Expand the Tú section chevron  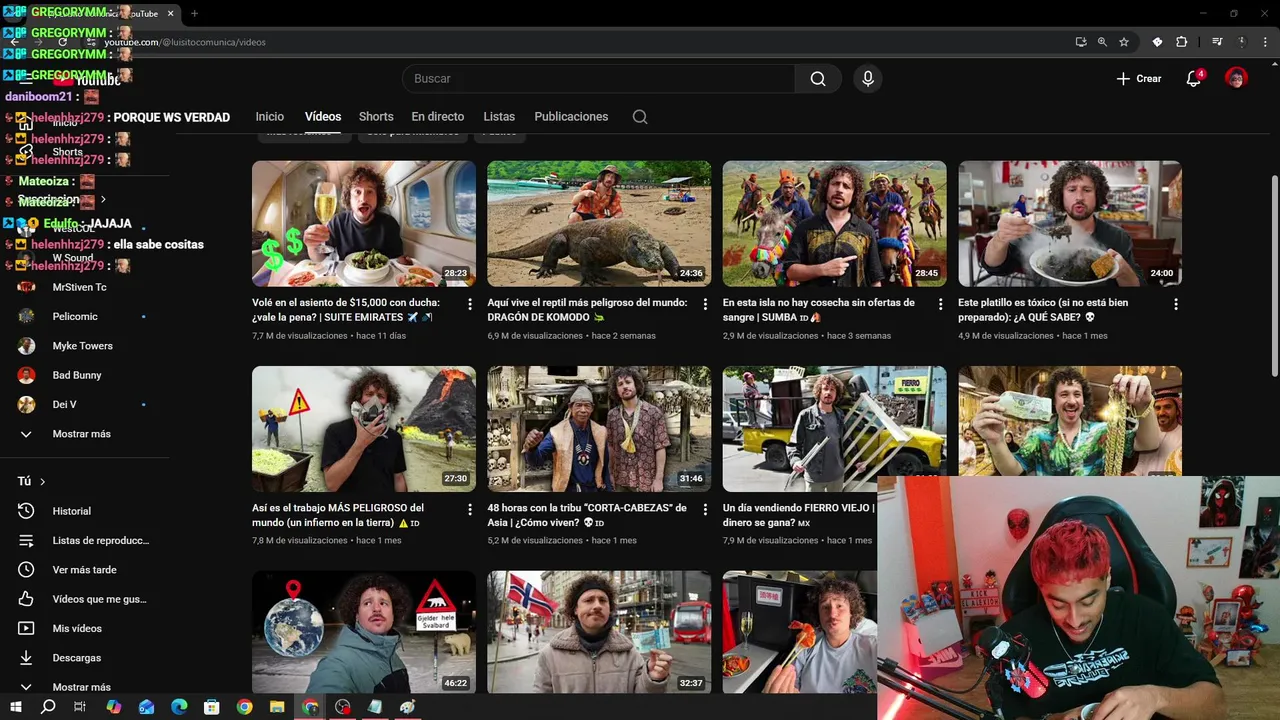pyautogui.click(x=42, y=482)
